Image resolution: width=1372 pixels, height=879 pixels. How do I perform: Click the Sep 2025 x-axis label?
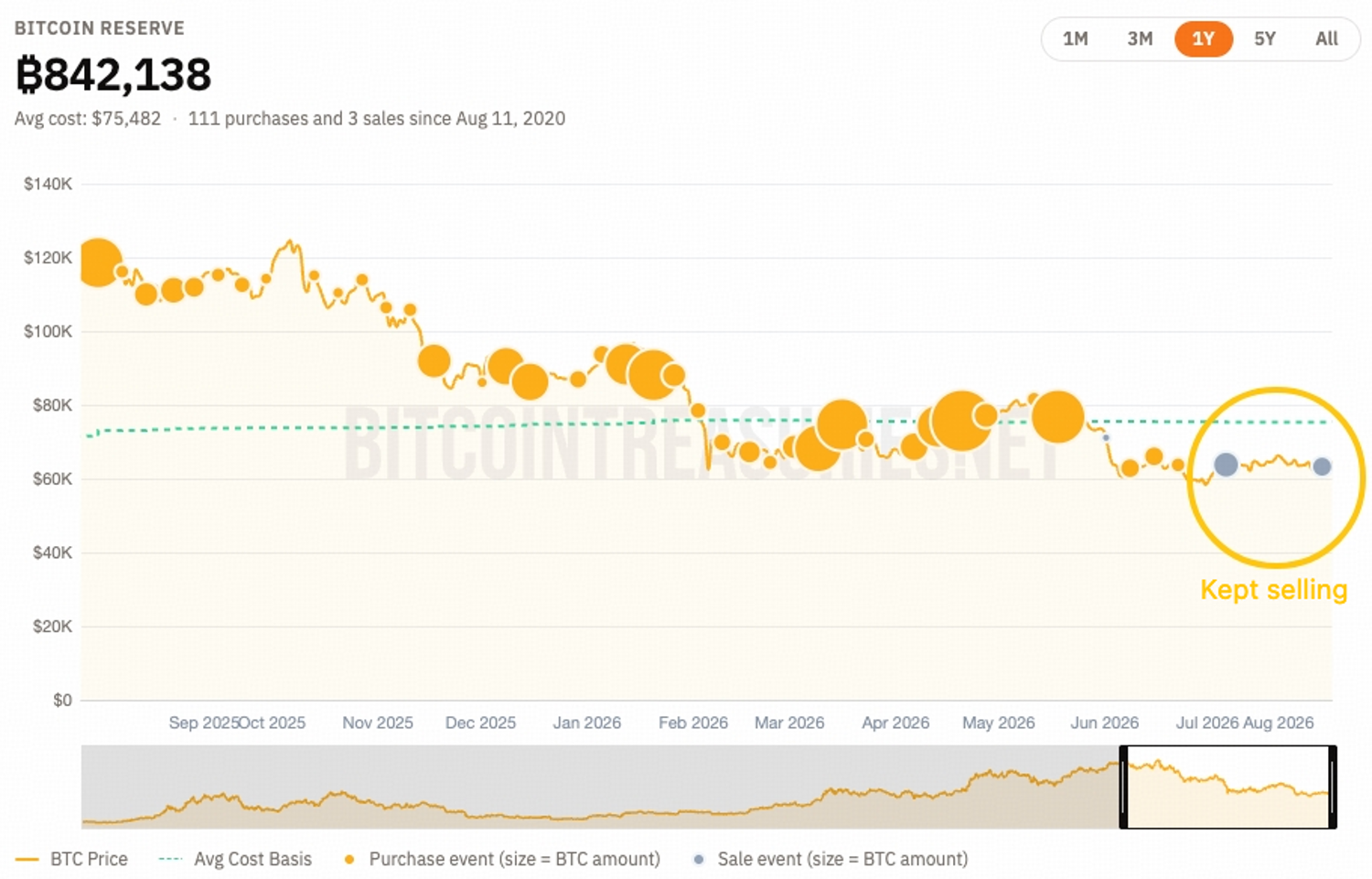tap(203, 723)
